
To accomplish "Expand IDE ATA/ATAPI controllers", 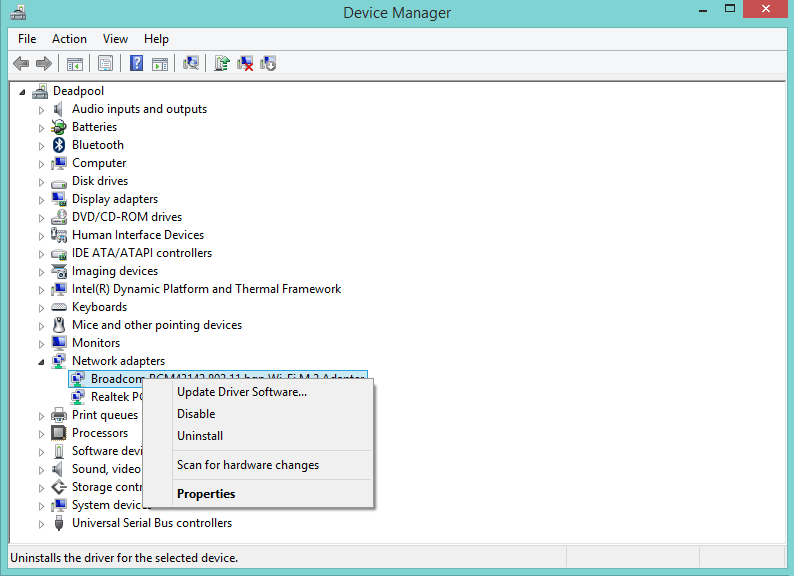I will coord(42,254).
